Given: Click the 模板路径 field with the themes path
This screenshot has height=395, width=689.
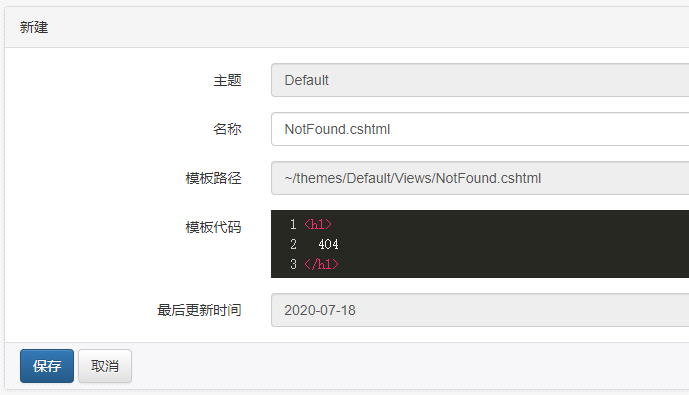Looking at the screenshot, I should tap(480, 178).
